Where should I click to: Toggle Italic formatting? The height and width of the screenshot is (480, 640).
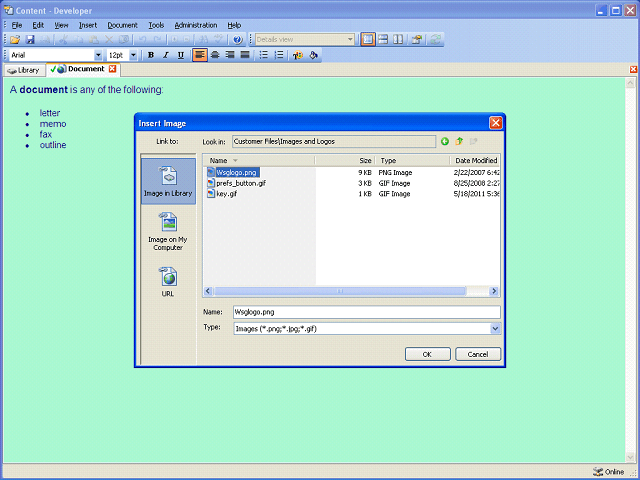point(166,55)
